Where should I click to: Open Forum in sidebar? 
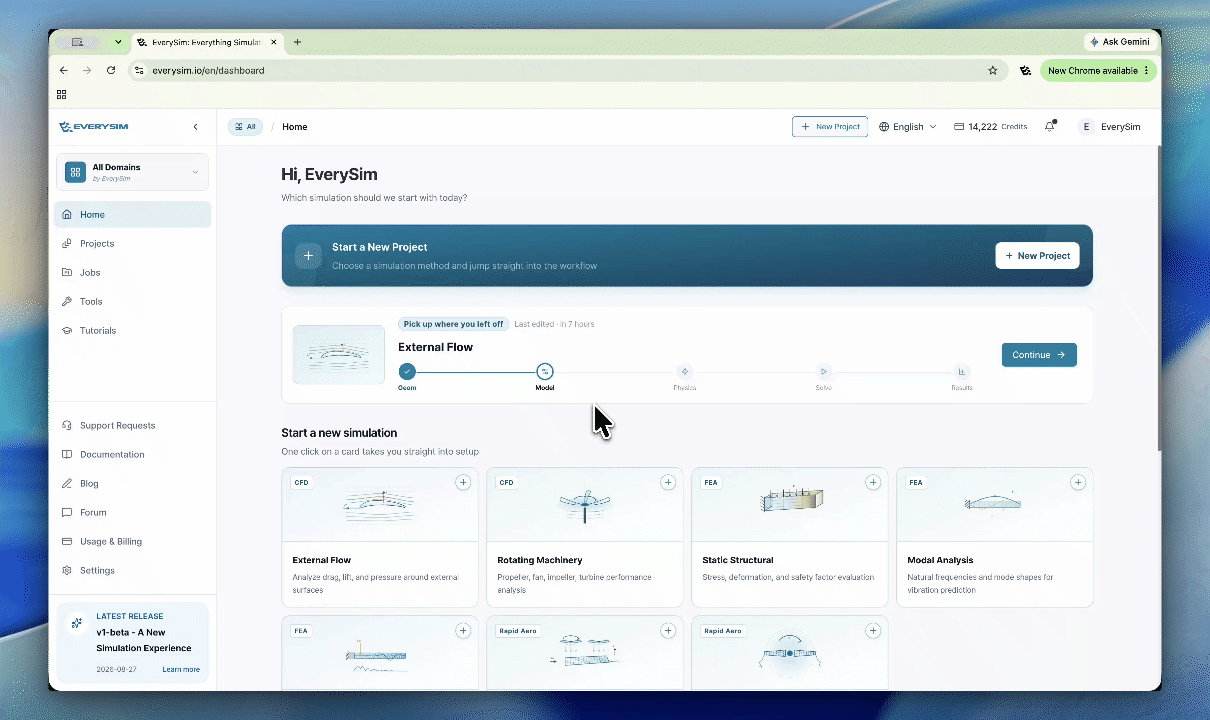pos(133,512)
